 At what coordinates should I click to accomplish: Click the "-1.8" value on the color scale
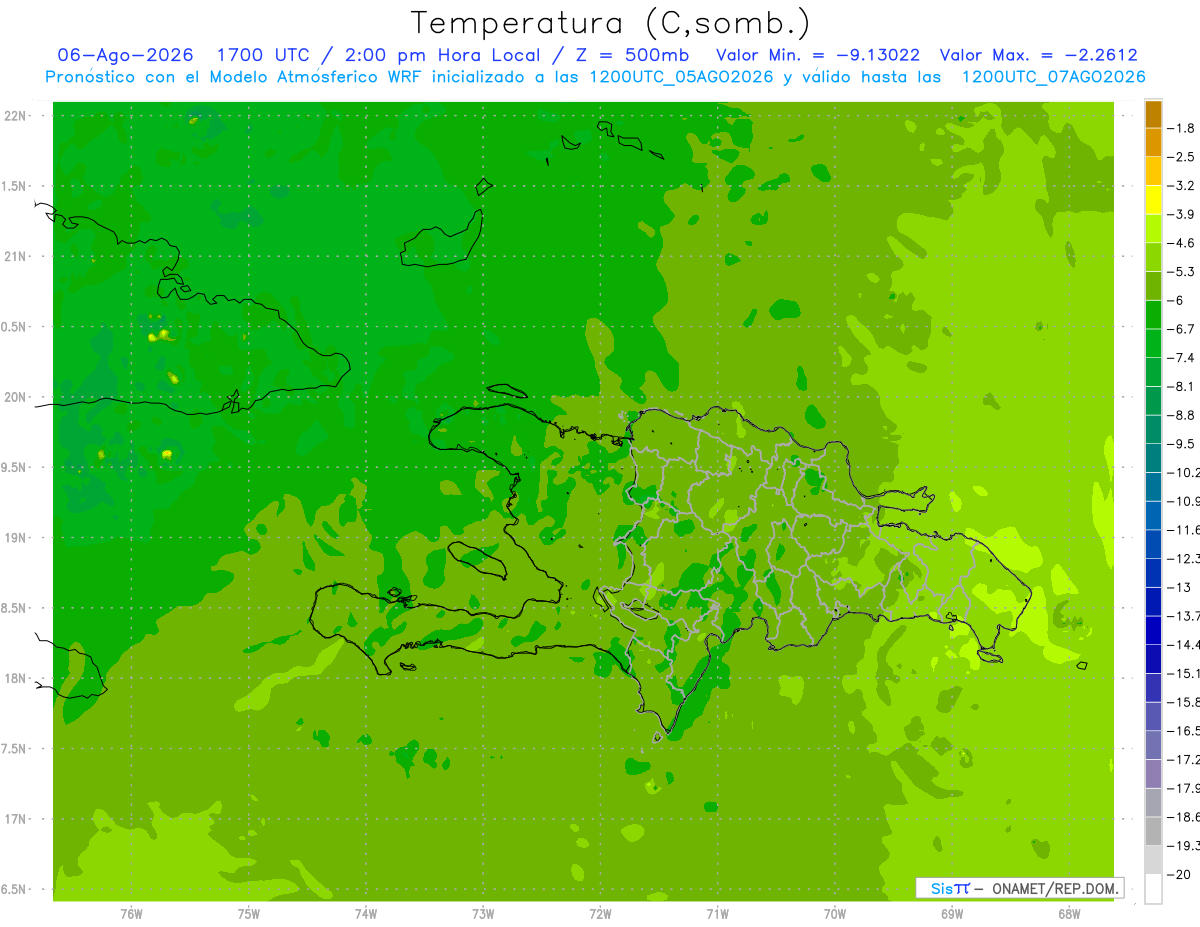[1182, 128]
